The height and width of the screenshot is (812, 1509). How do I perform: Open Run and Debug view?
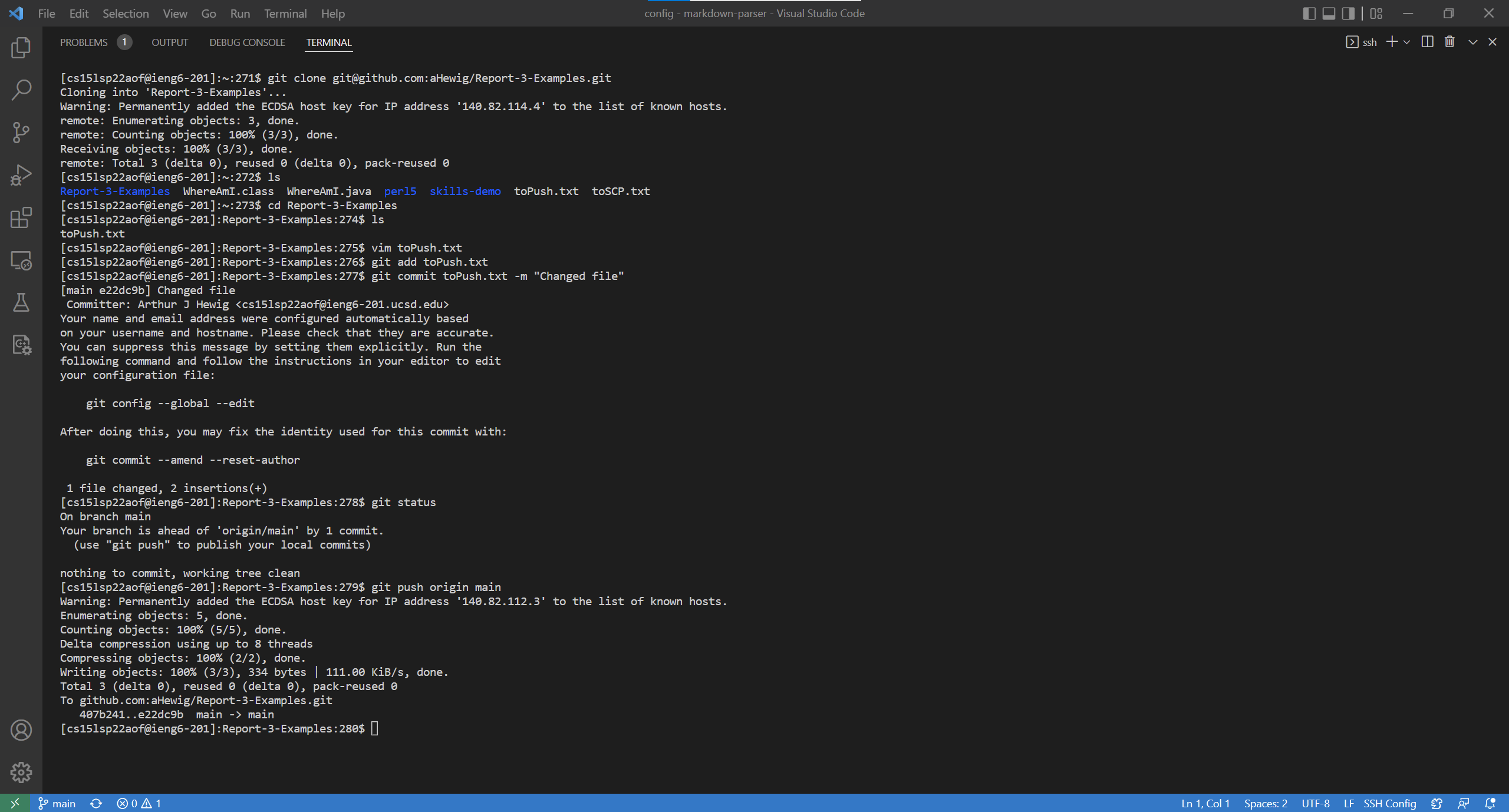coord(21,175)
